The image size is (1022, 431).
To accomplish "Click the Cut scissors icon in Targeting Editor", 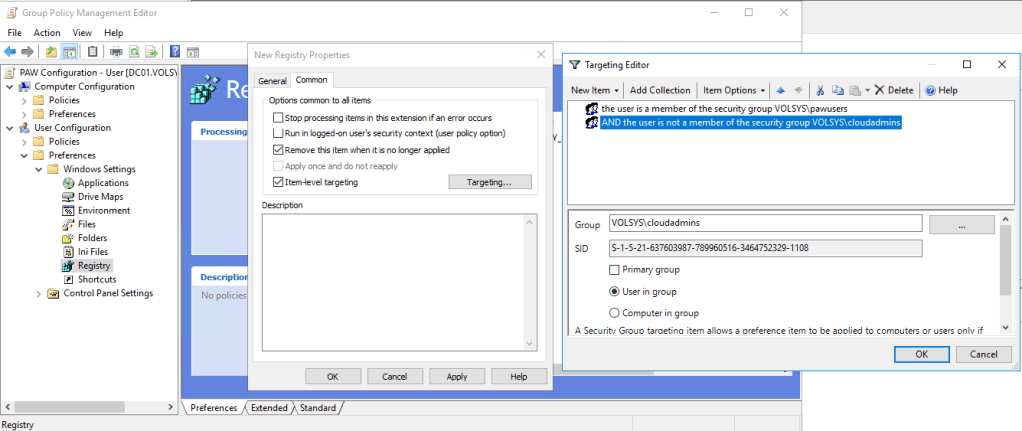I will click(x=821, y=90).
